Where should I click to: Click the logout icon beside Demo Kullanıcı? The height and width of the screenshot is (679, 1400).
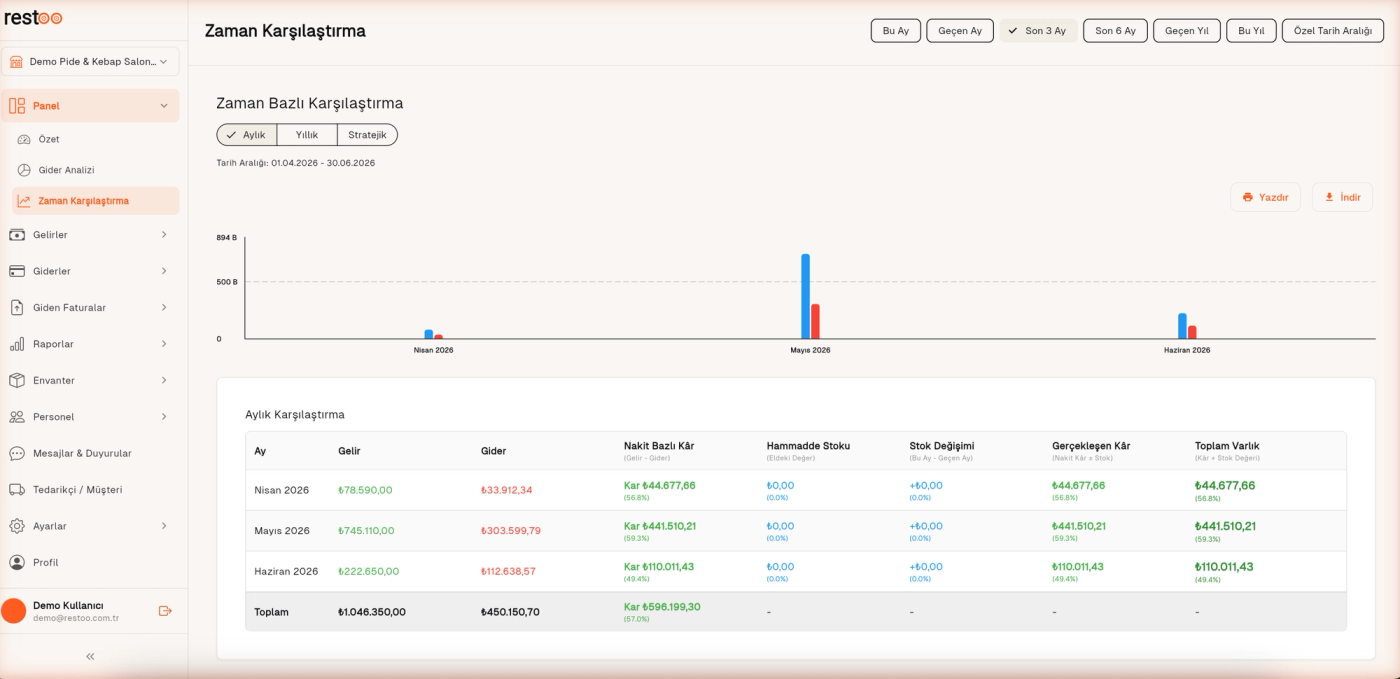click(x=166, y=611)
